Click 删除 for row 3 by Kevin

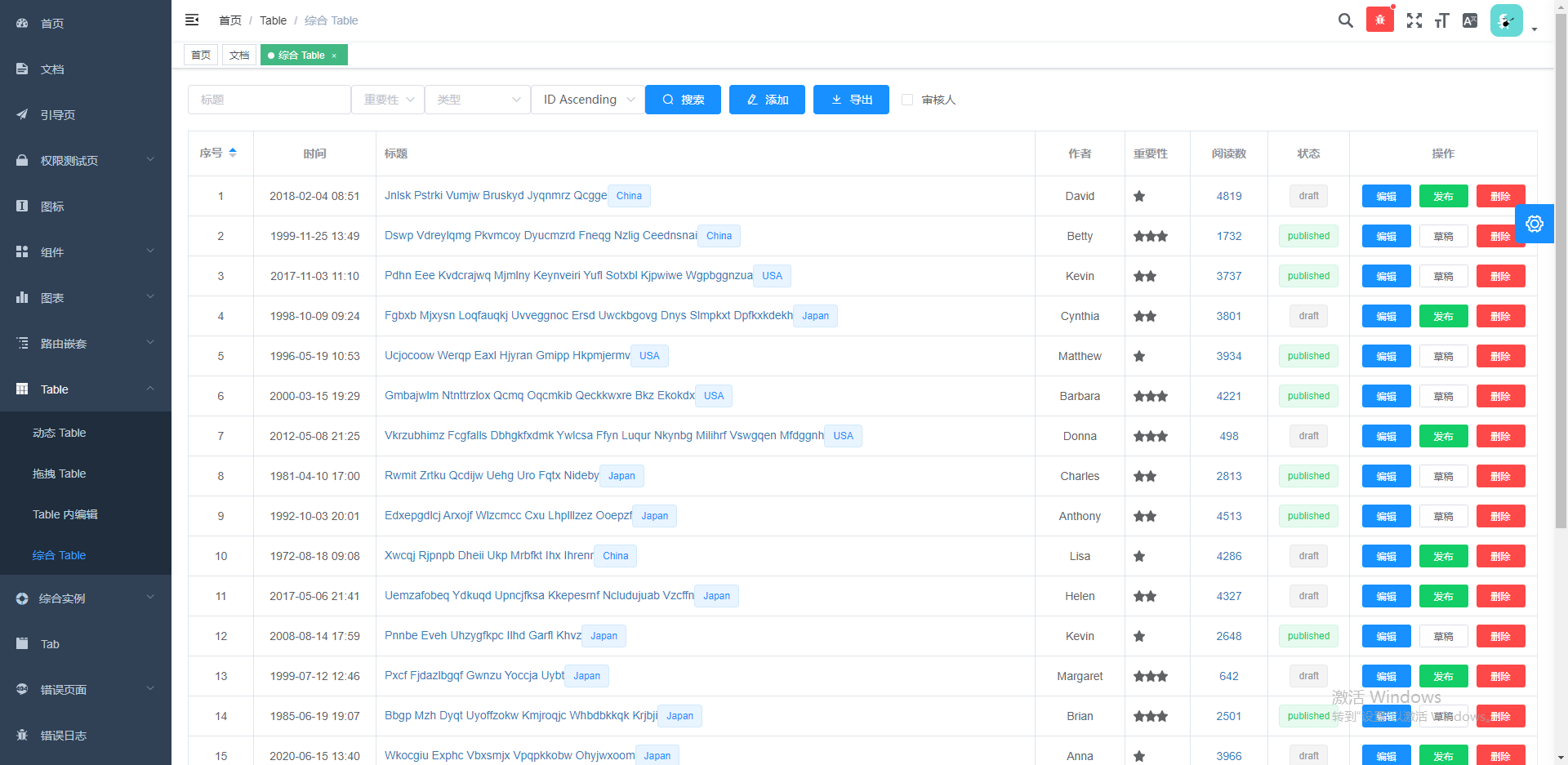(x=1501, y=276)
